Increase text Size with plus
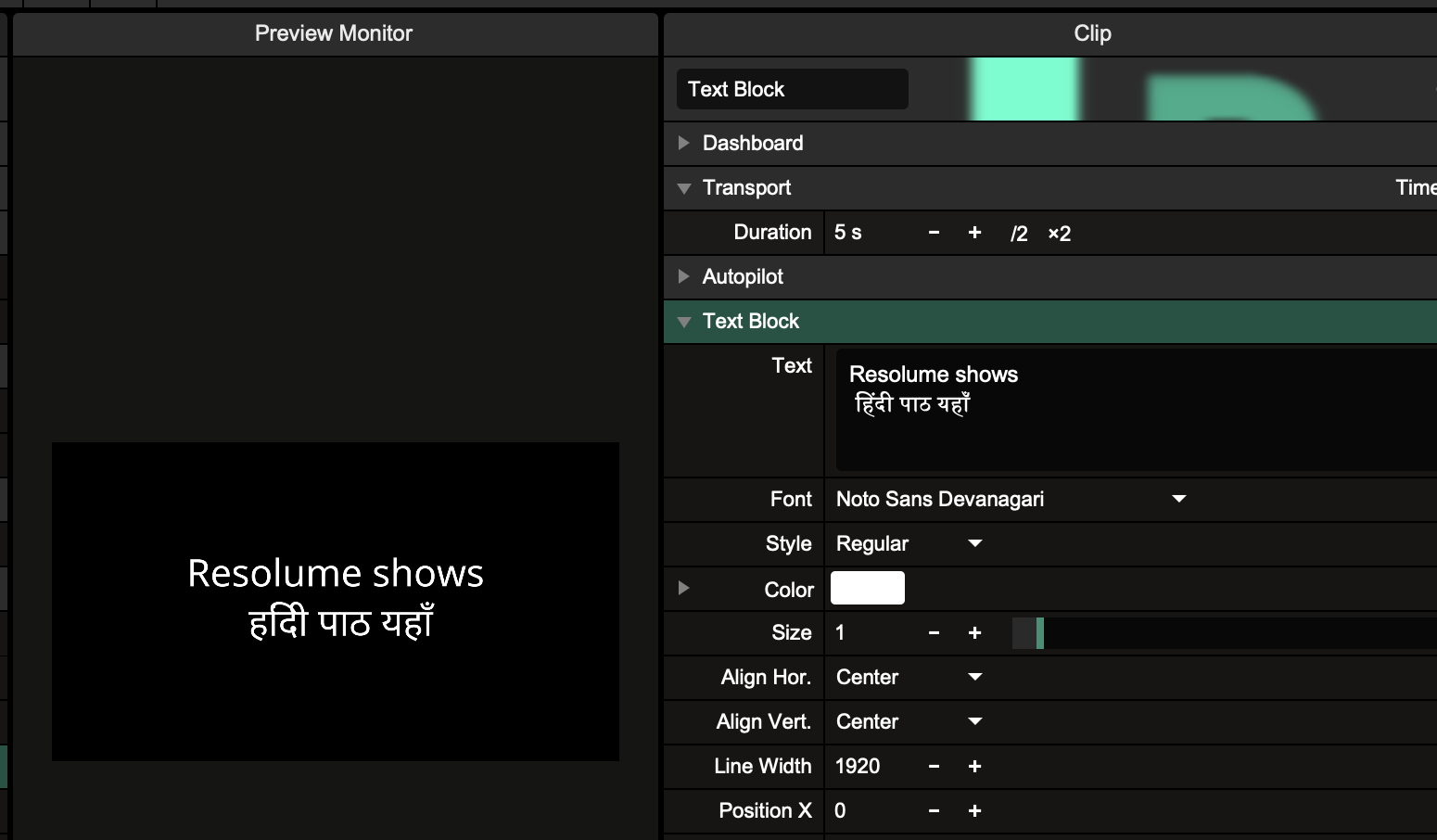 click(x=974, y=633)
